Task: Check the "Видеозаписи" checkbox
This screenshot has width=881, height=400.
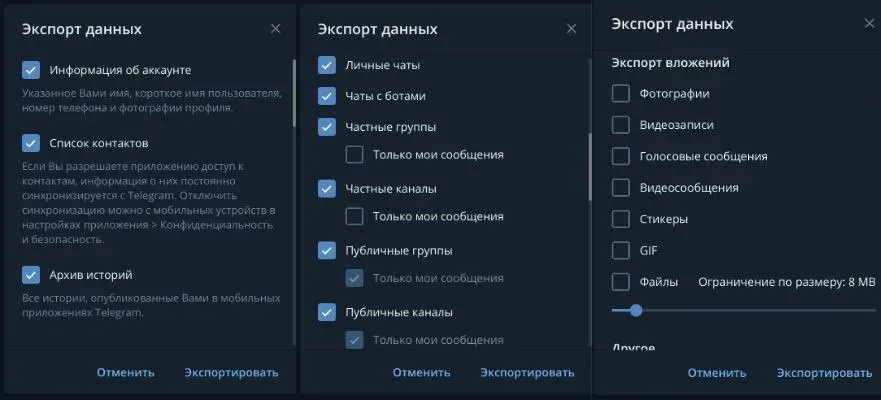Action: 621,126
